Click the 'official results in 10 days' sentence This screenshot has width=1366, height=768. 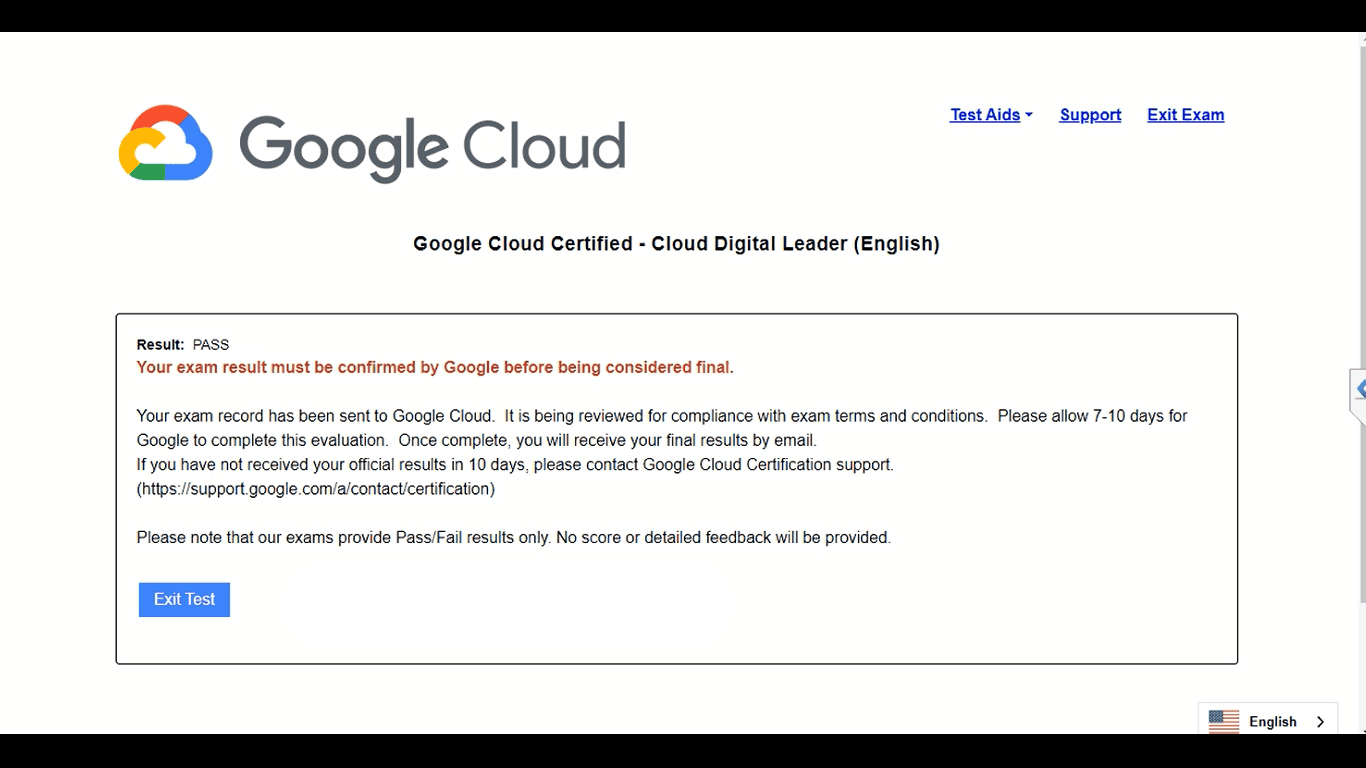tap(515, 465)
